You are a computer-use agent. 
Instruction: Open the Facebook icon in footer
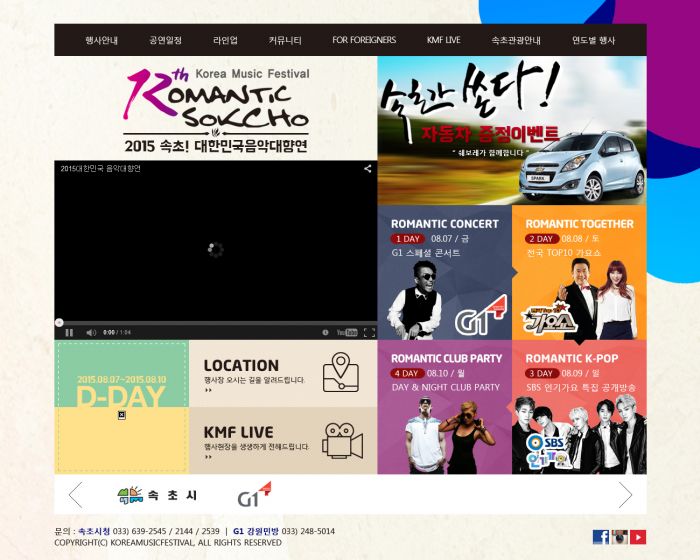pyautogui.click(x=601, y=537)
